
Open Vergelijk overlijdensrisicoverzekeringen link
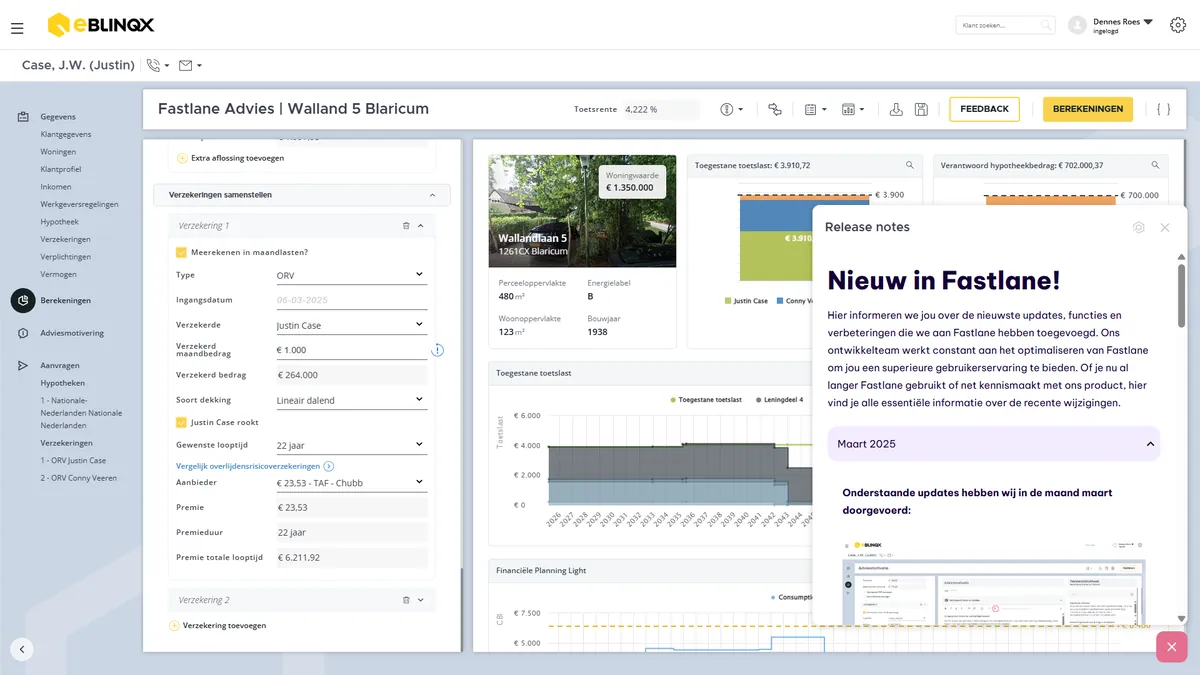pos(255,466)
